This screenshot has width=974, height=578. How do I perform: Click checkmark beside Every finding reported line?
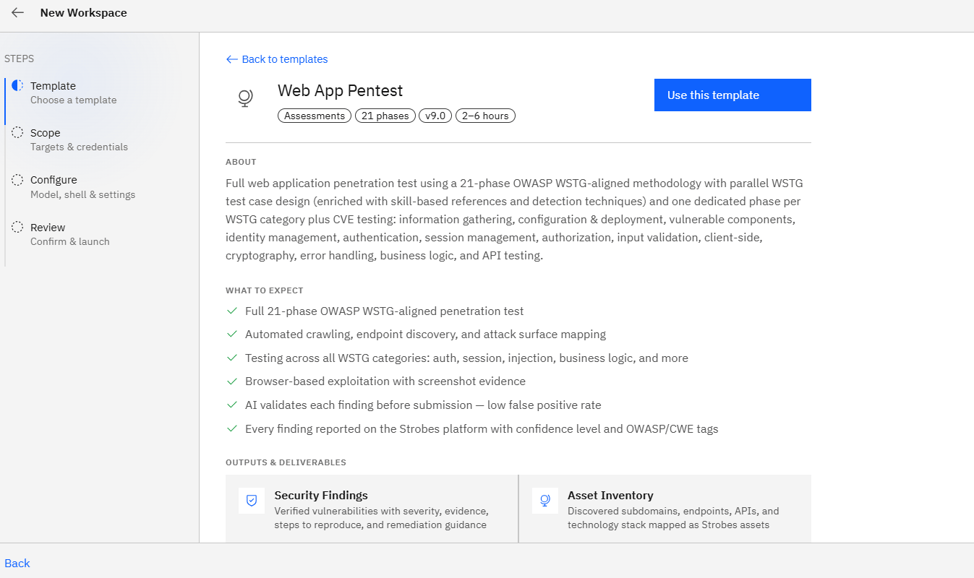tap(232, 429)
